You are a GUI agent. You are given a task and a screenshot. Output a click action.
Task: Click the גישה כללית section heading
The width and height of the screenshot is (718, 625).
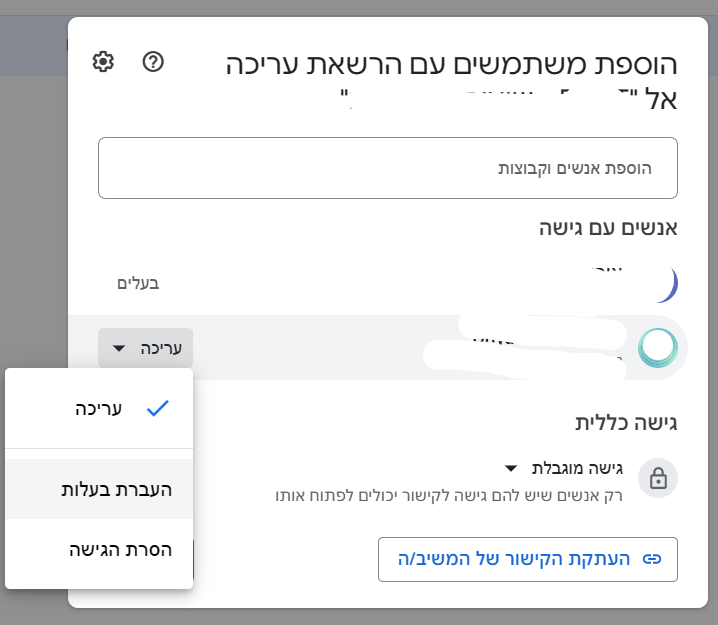[x=626, y=421]
